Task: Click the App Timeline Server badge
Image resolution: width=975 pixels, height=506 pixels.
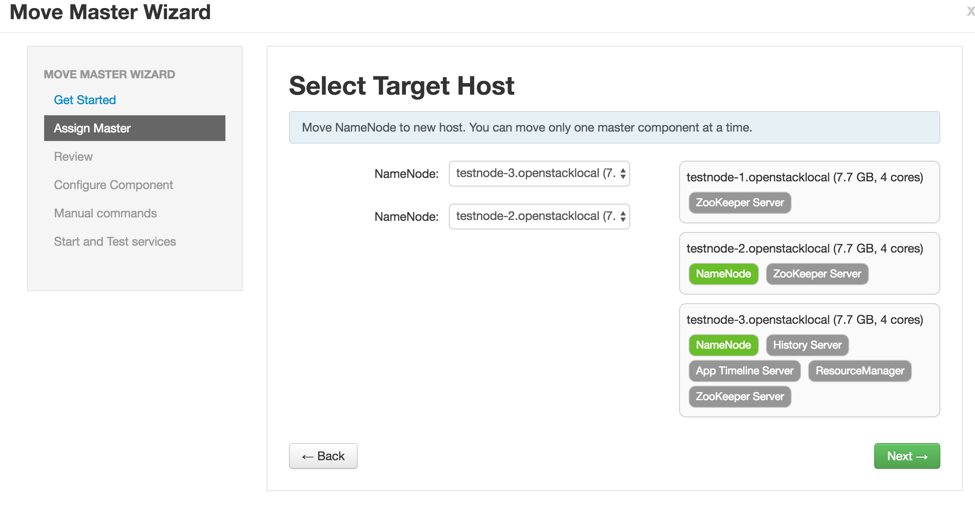Action: click(744, 371)
